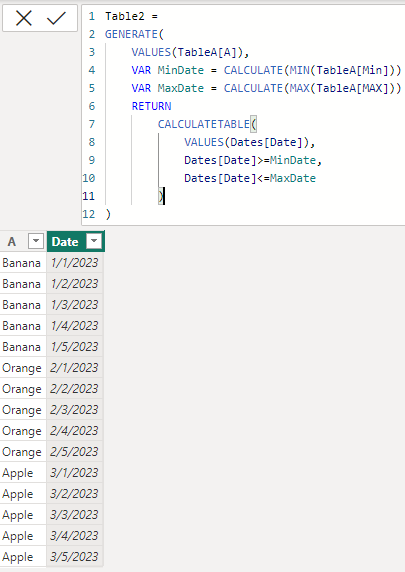Click CALCULATETABLE( on line 7

(207, 124)
